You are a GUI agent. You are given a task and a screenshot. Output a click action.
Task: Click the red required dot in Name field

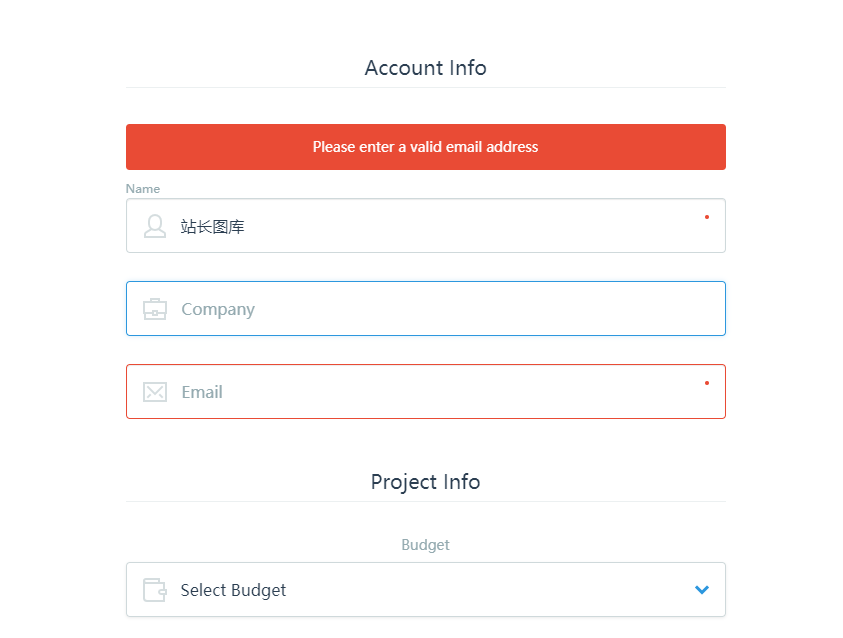pos(707,216)
